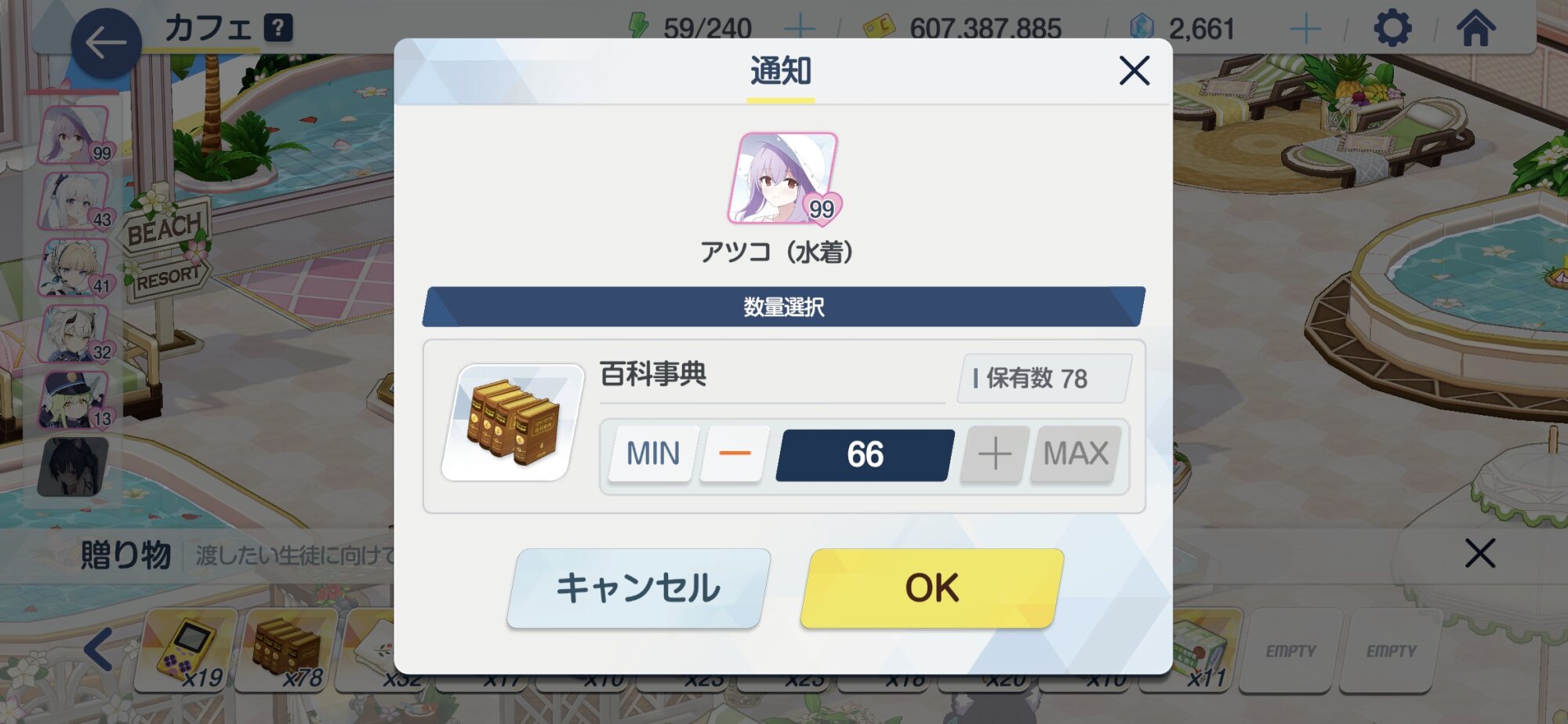This screenshot has height=724, width=1568.
Task: Tap the back arrow button
Action: 106,43
